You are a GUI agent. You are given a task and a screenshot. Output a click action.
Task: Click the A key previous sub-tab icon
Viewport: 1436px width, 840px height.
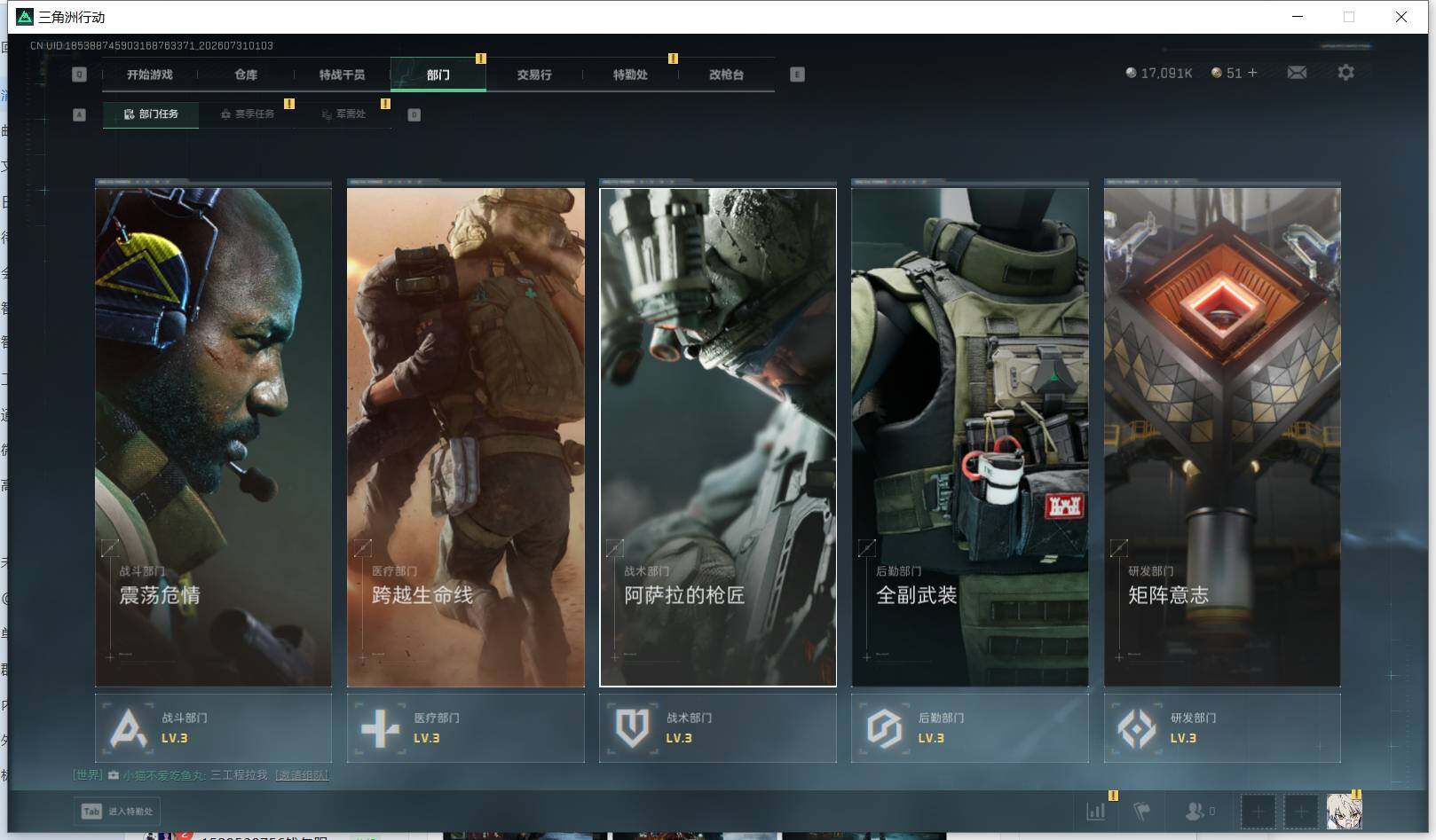tap(79, 114)
